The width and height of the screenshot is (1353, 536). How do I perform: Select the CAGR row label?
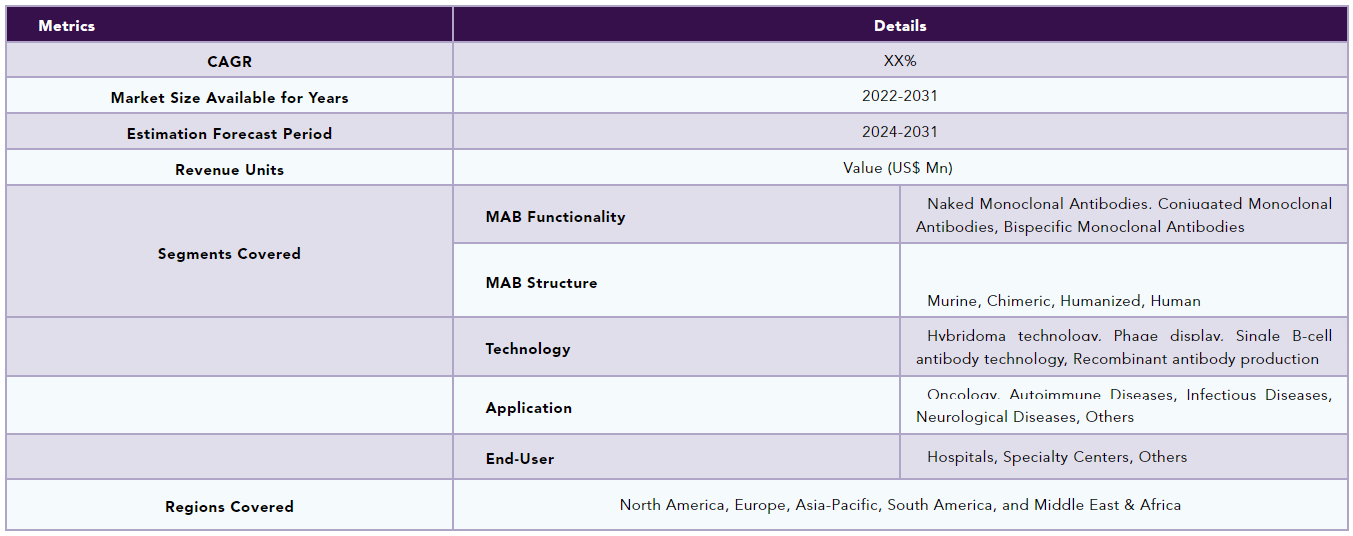229,62
